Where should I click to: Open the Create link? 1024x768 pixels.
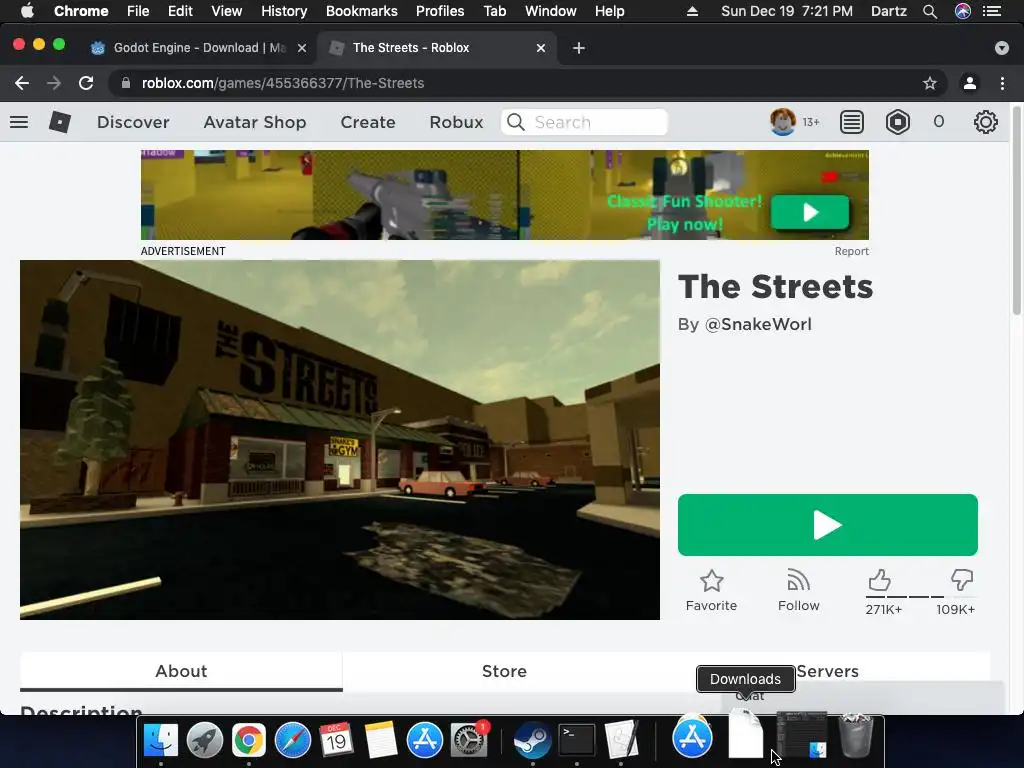[368, 122]
